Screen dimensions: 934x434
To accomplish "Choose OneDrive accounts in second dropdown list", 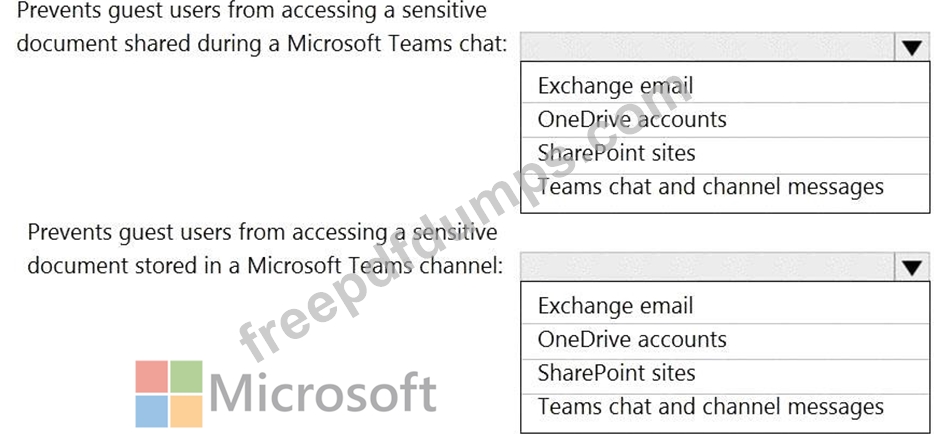I will [x=725, y=340].
